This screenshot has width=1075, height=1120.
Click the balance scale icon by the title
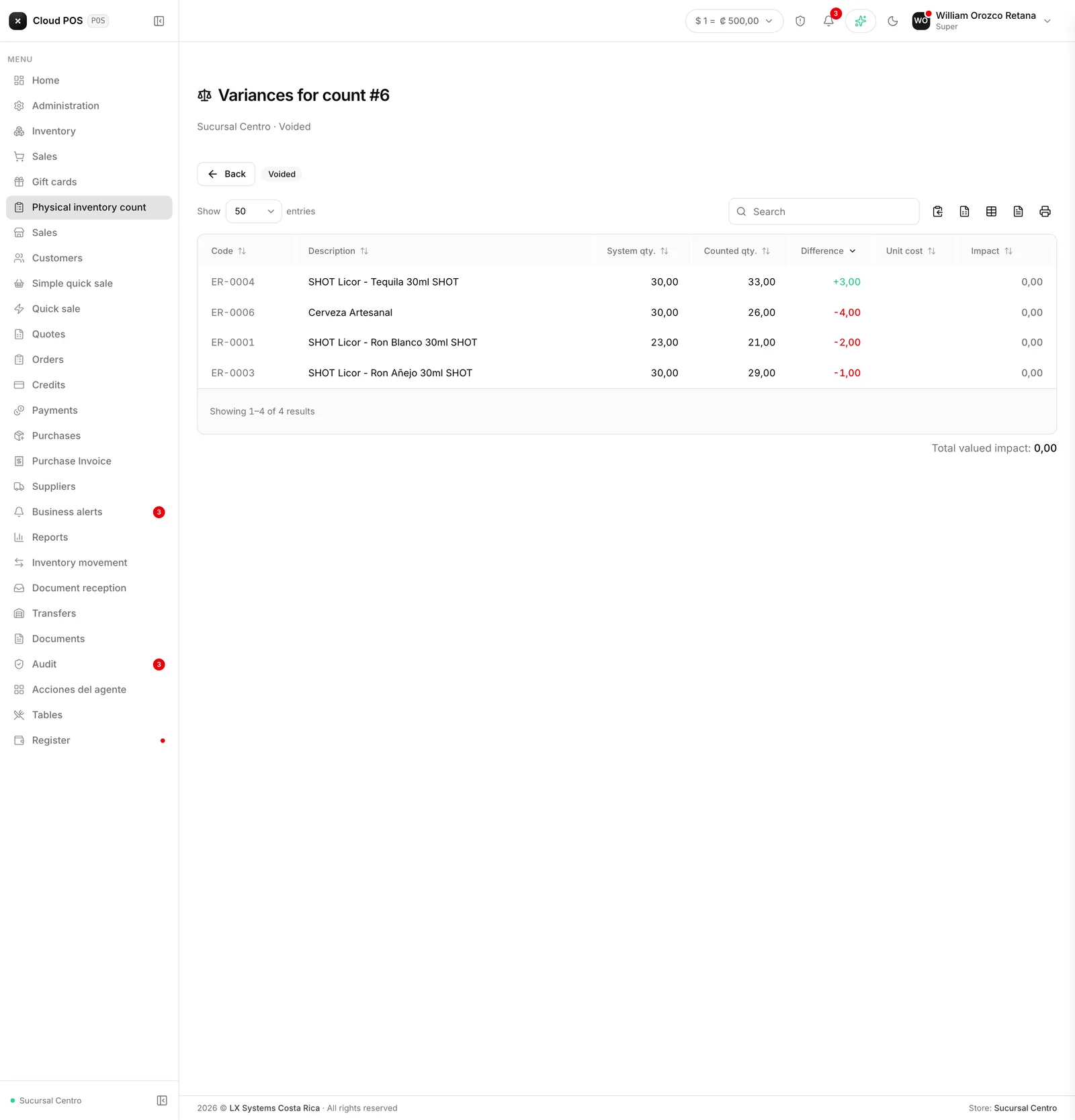[x=204, y=95]
